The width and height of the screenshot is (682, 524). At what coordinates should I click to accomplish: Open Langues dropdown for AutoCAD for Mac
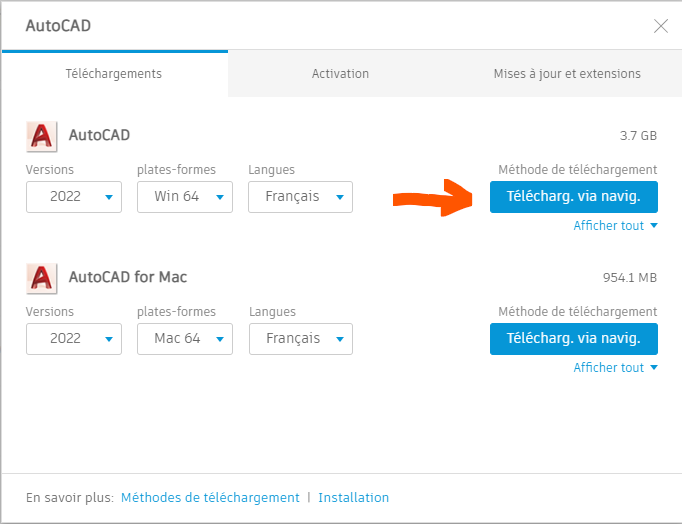coord(301,339)
